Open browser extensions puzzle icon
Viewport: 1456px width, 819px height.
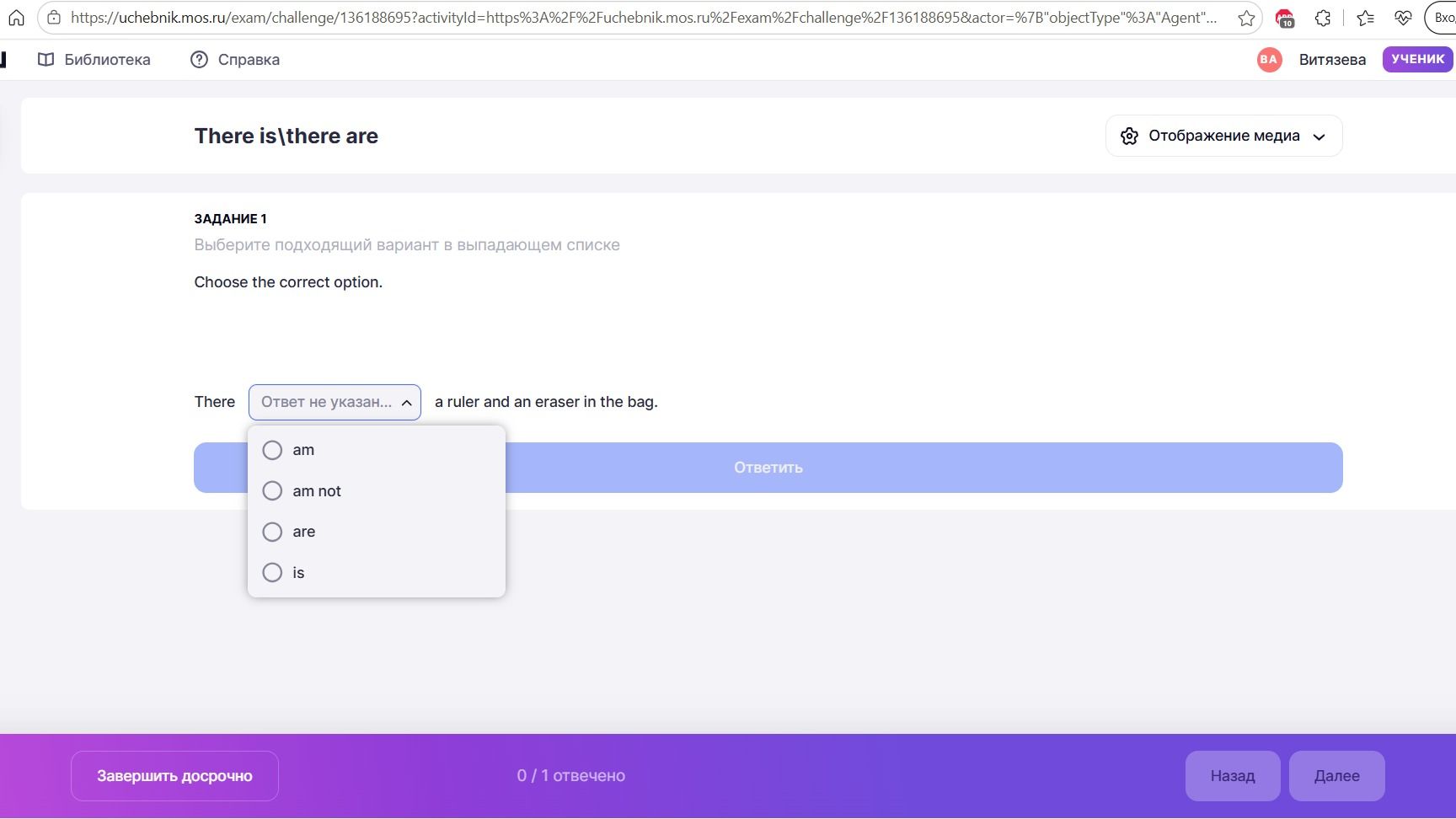point(1323,18)
